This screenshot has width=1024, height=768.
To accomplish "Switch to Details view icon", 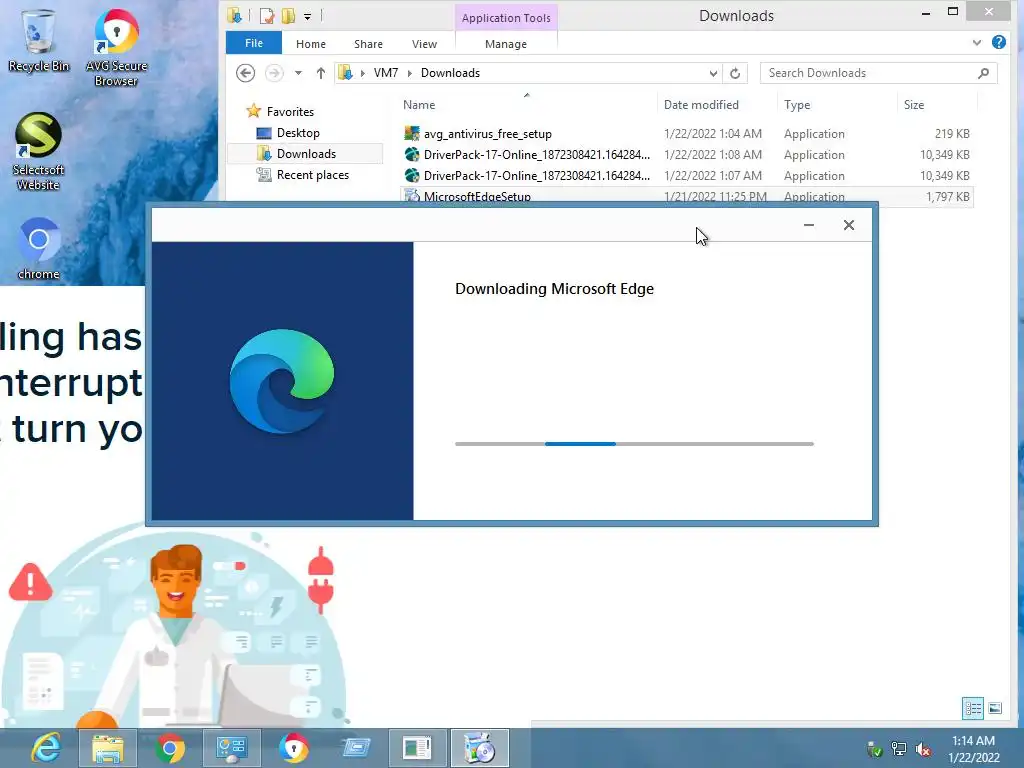I will tap(973, 708).
